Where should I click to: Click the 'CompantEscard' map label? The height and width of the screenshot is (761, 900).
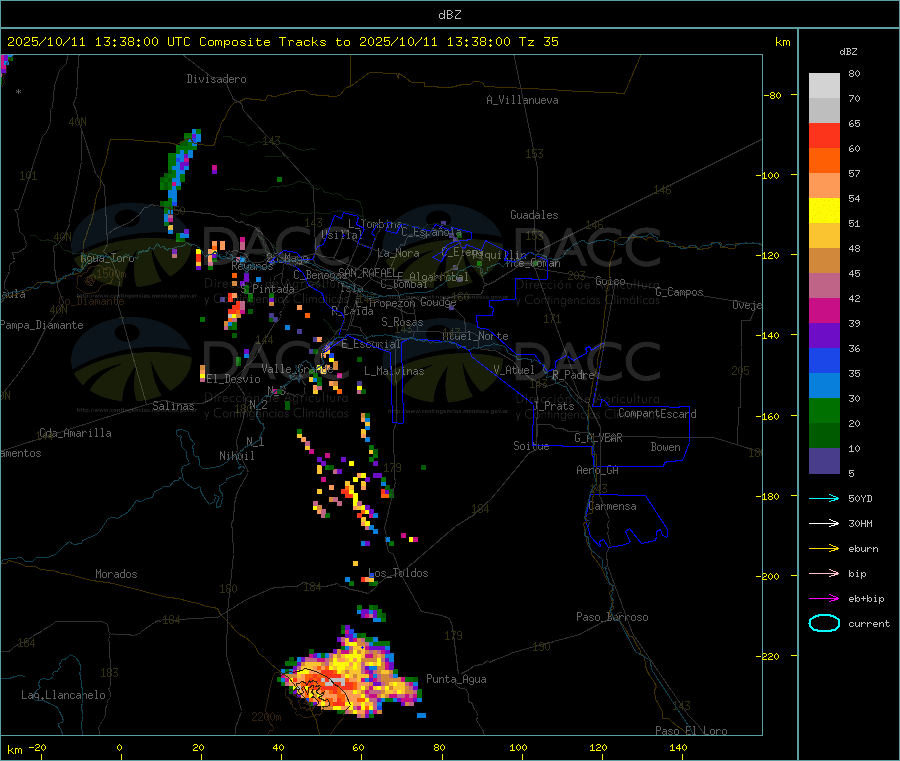(657, 413)
